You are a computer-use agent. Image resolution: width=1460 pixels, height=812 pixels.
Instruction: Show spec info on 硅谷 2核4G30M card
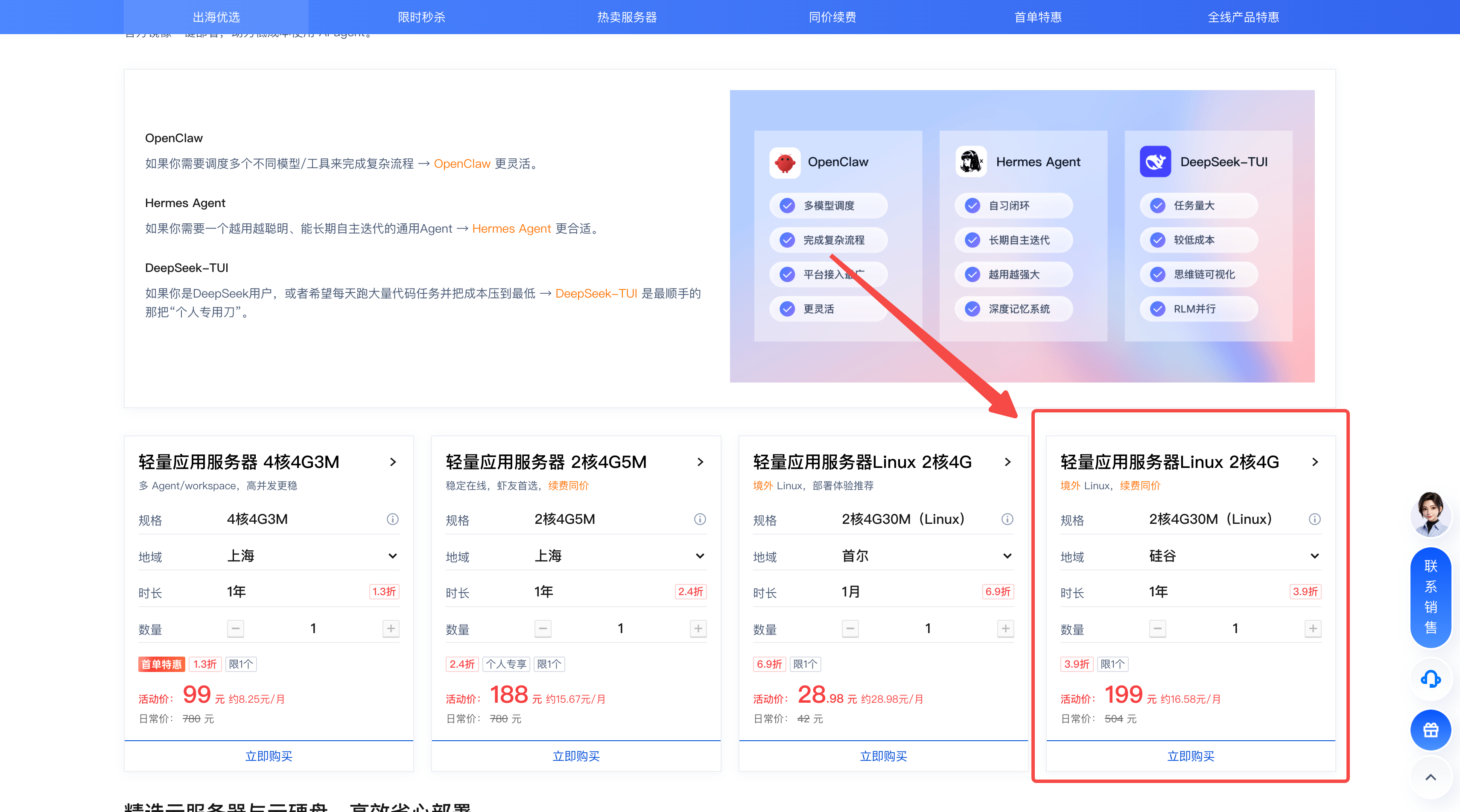pos(1315,519)
